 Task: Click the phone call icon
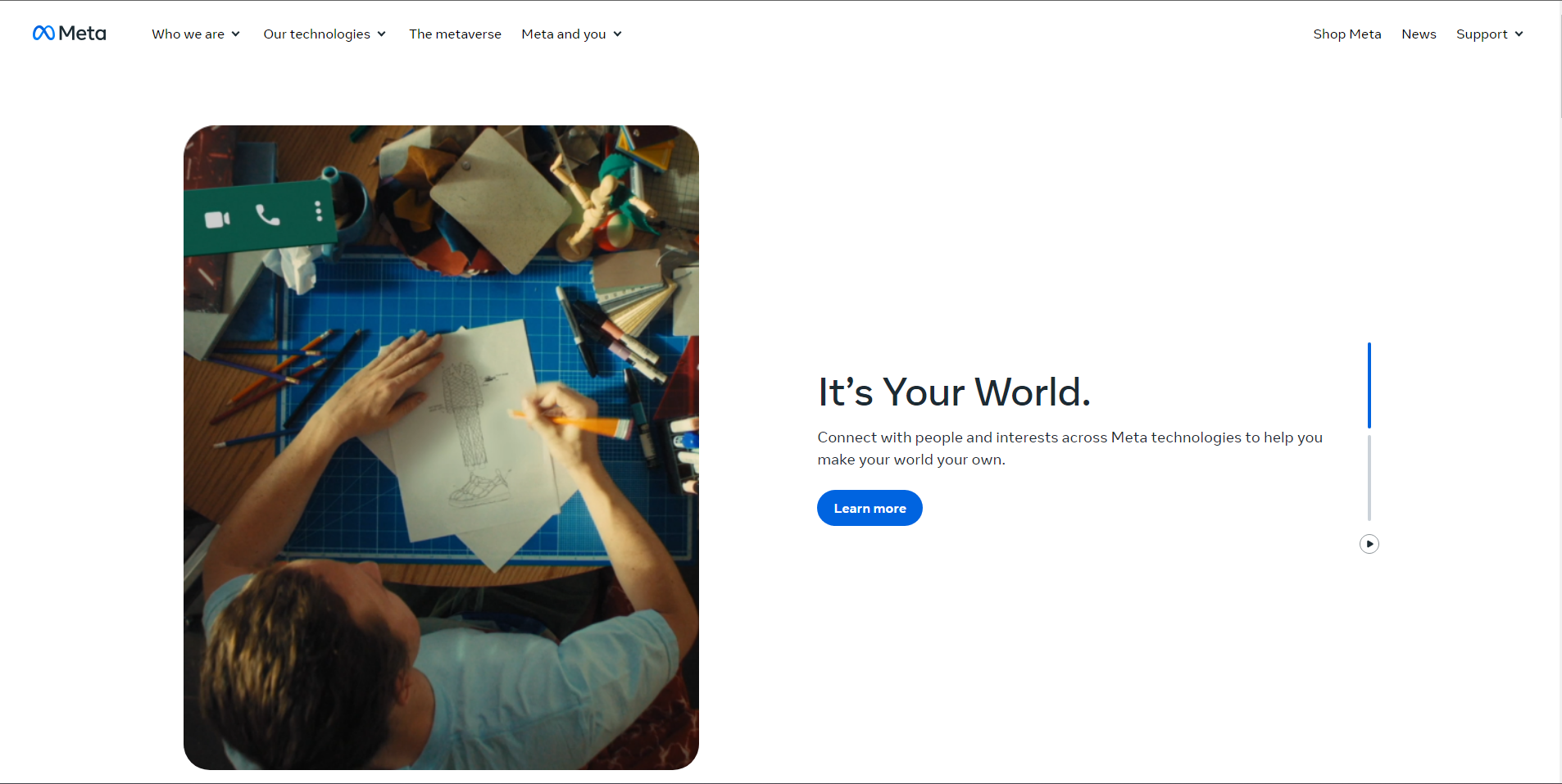tap(267, 215)
